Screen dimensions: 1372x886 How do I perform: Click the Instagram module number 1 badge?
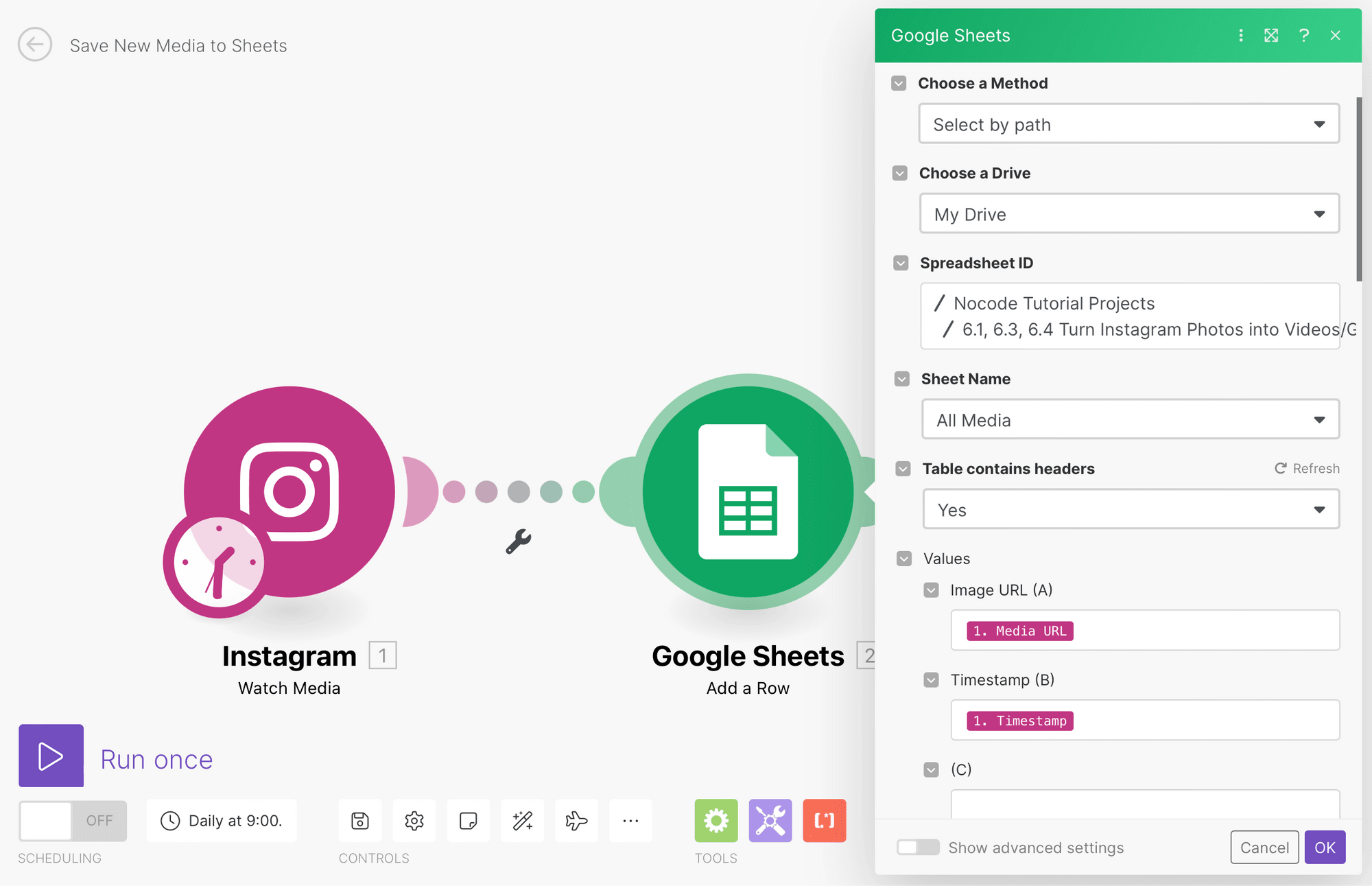point(383,655)
